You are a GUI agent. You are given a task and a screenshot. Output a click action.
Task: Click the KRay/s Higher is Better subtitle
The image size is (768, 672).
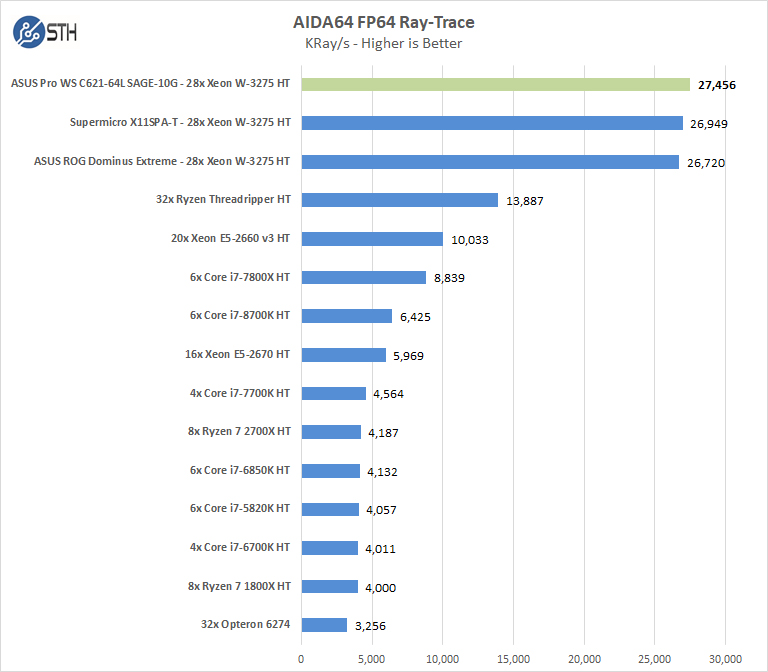pos(383,43)
